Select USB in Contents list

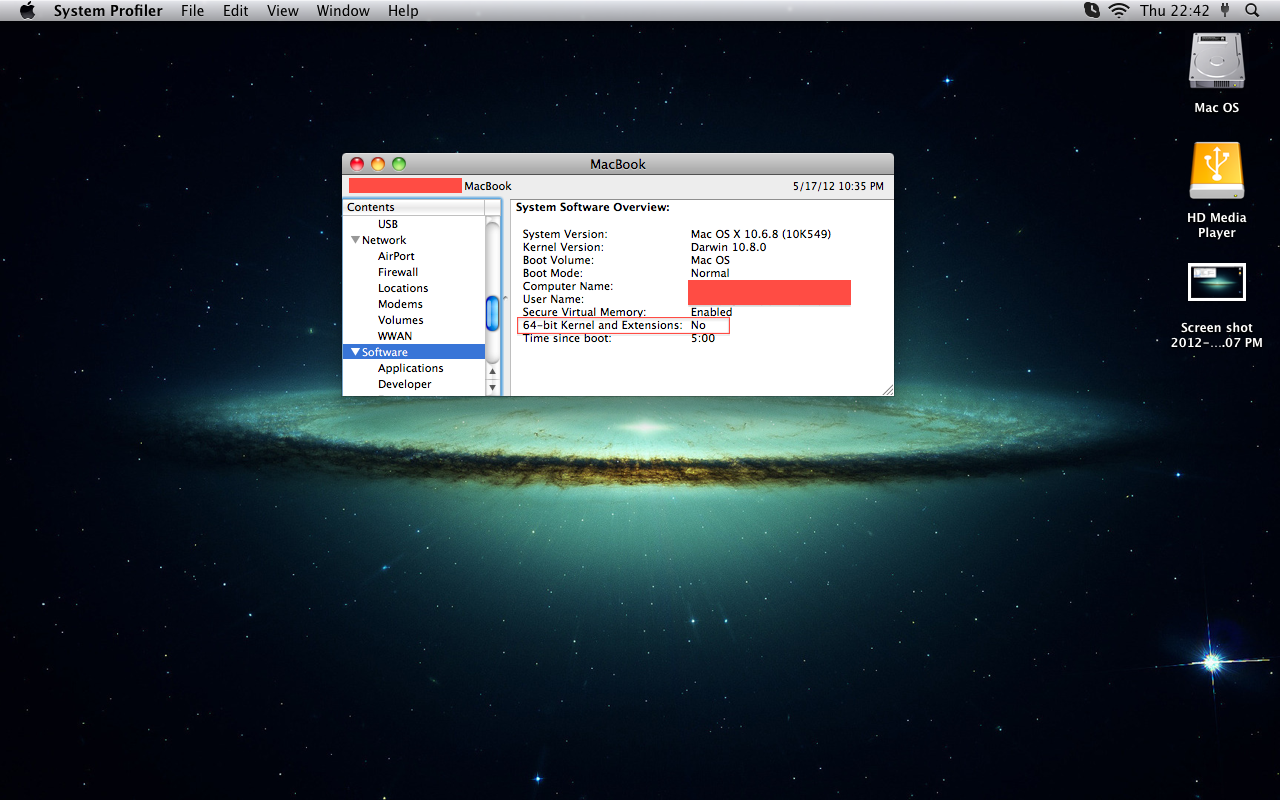coord(388,224)
